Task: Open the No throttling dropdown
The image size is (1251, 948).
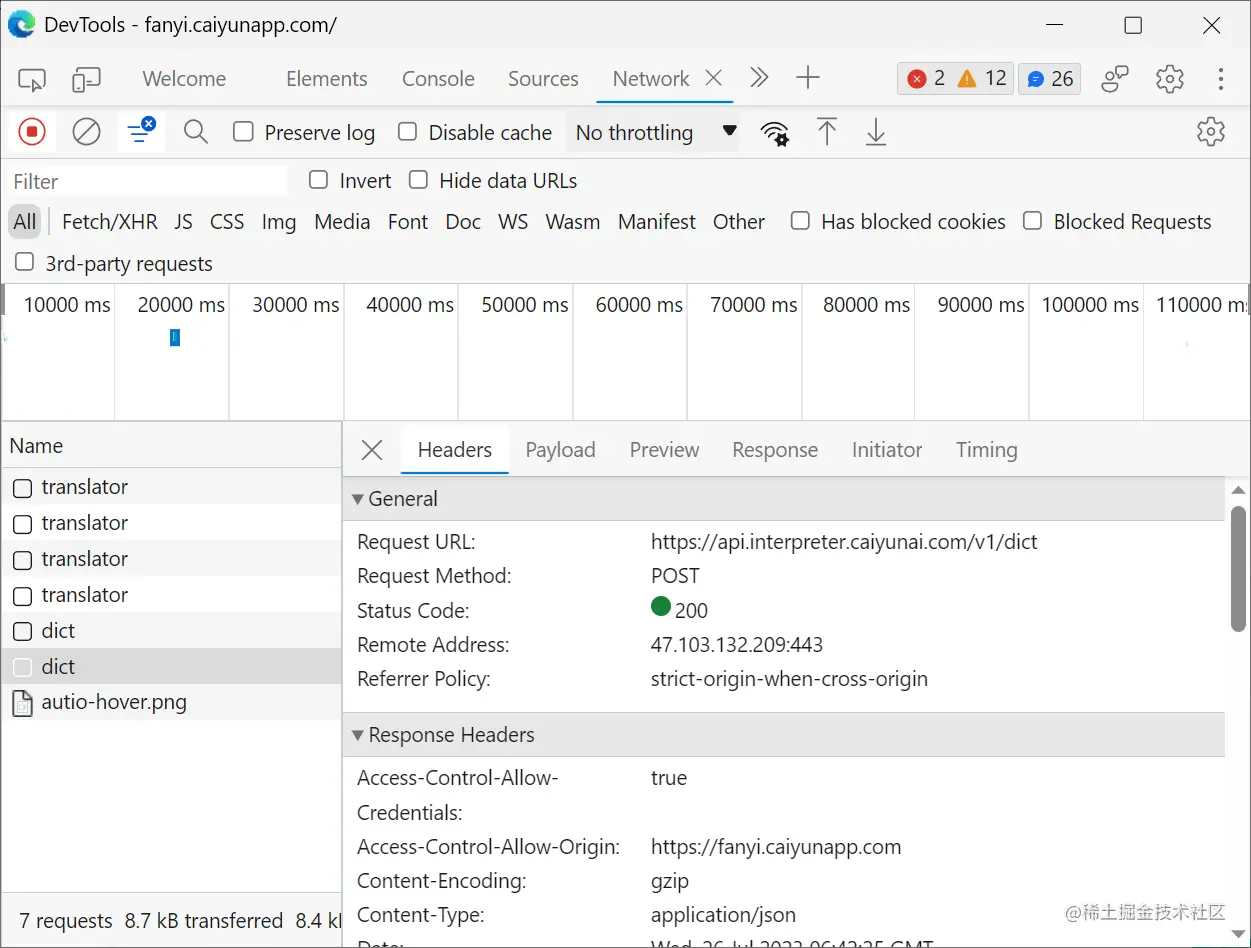Action: tap(653, 132)
